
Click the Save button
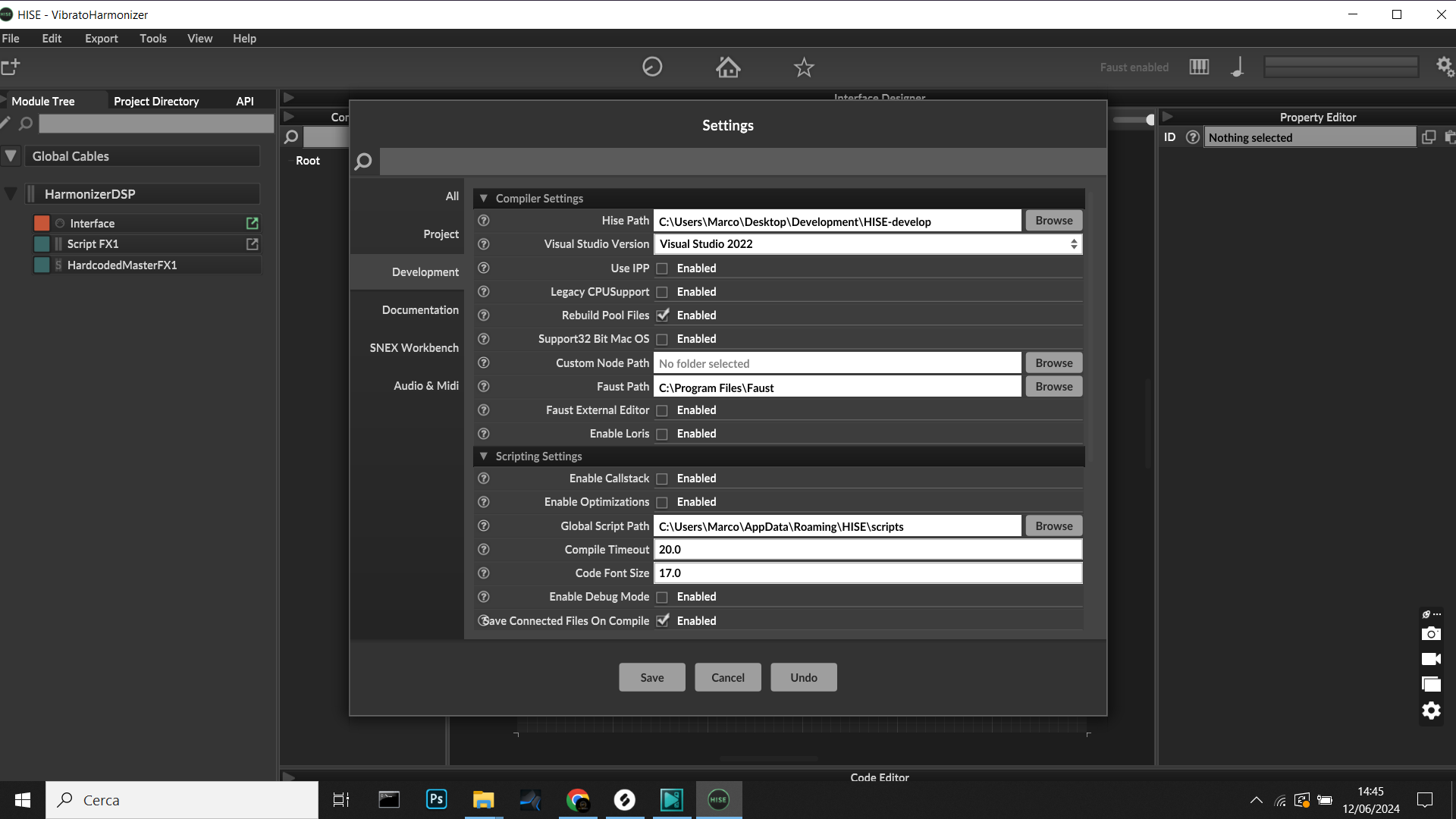(652, 677)
